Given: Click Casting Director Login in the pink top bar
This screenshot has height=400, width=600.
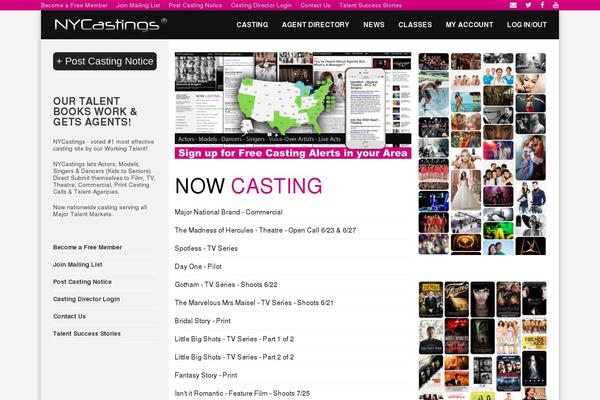Looking at the screenshot, I should point(261,5).
